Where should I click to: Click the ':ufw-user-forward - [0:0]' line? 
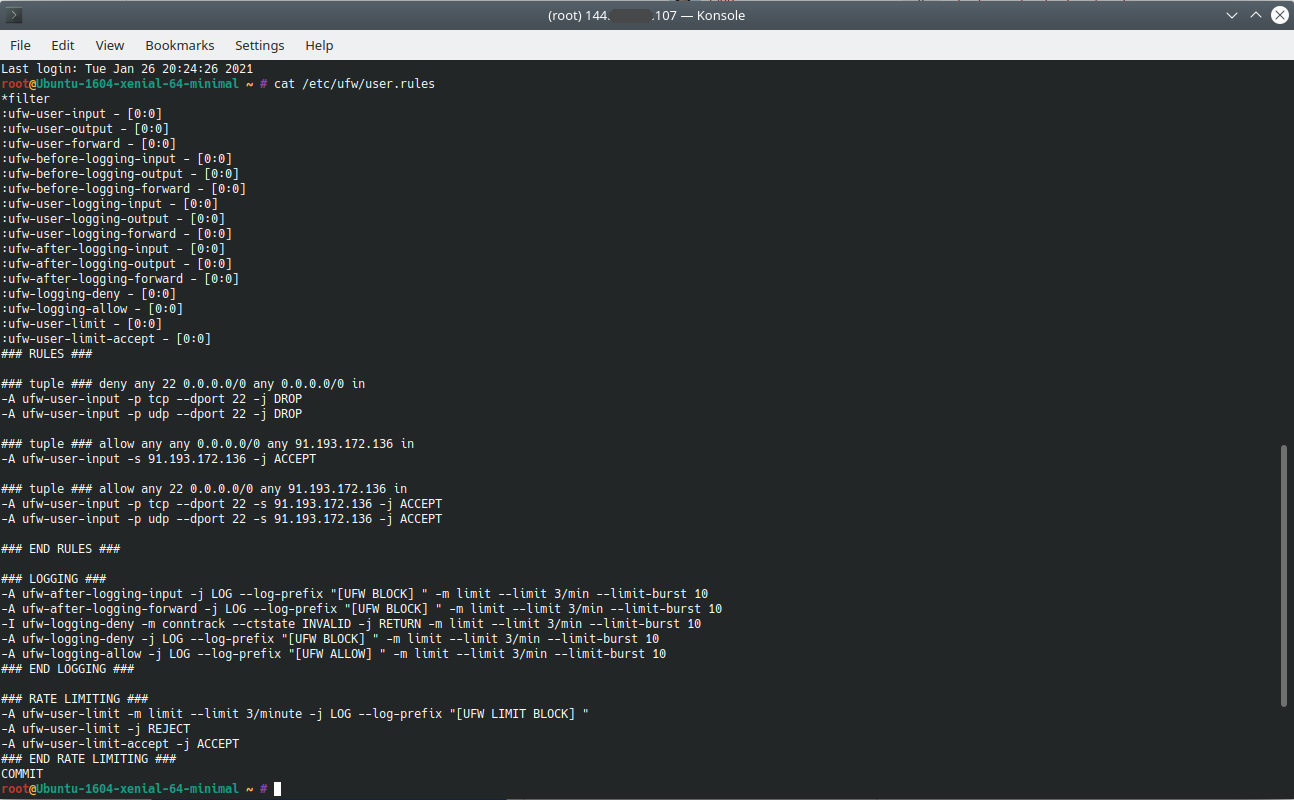click(89, 144)
